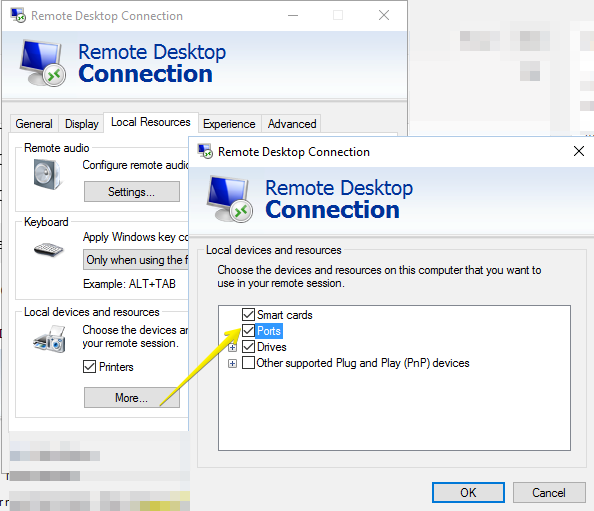
Task: Switch to the Display tab
Action: tap(81, 124)
